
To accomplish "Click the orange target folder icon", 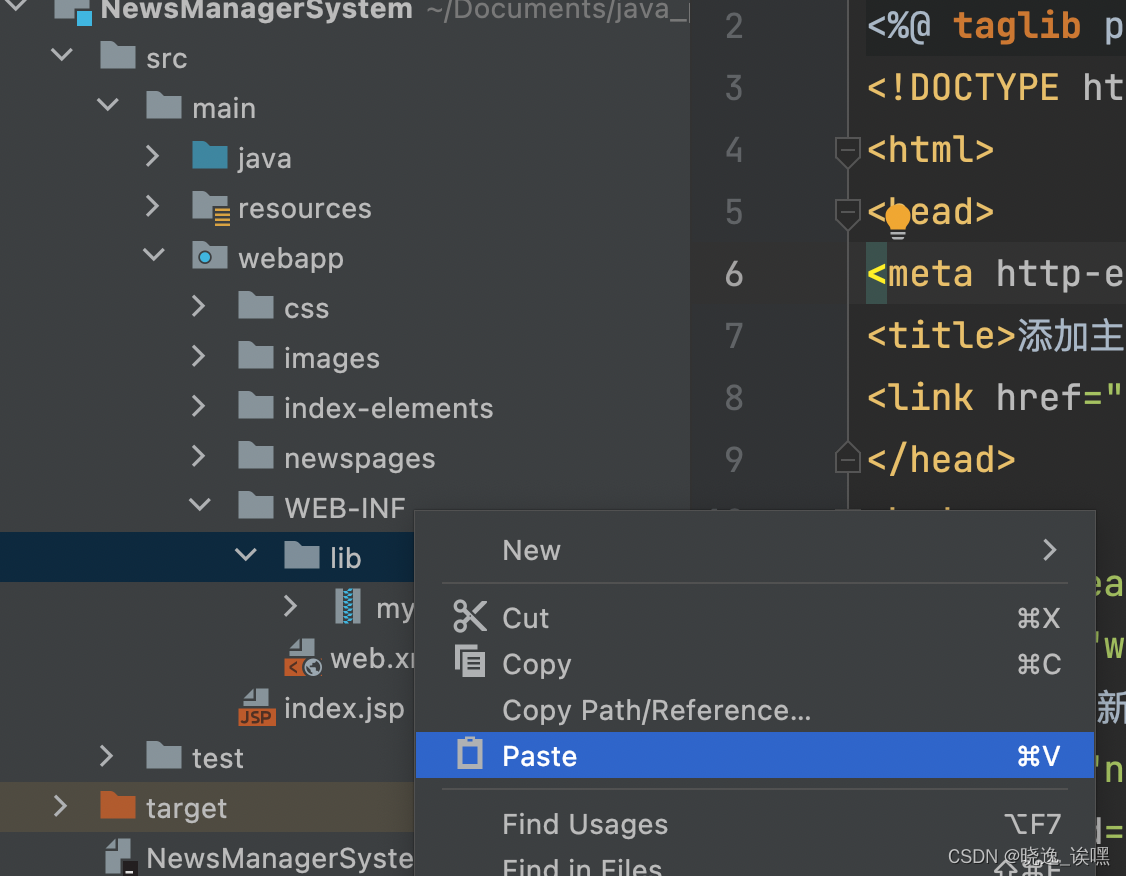I will point(118,806).
